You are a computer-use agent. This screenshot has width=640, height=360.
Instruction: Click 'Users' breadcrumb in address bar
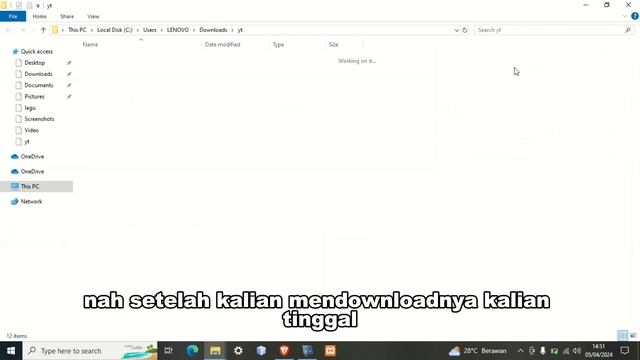[x=150, y=30]
